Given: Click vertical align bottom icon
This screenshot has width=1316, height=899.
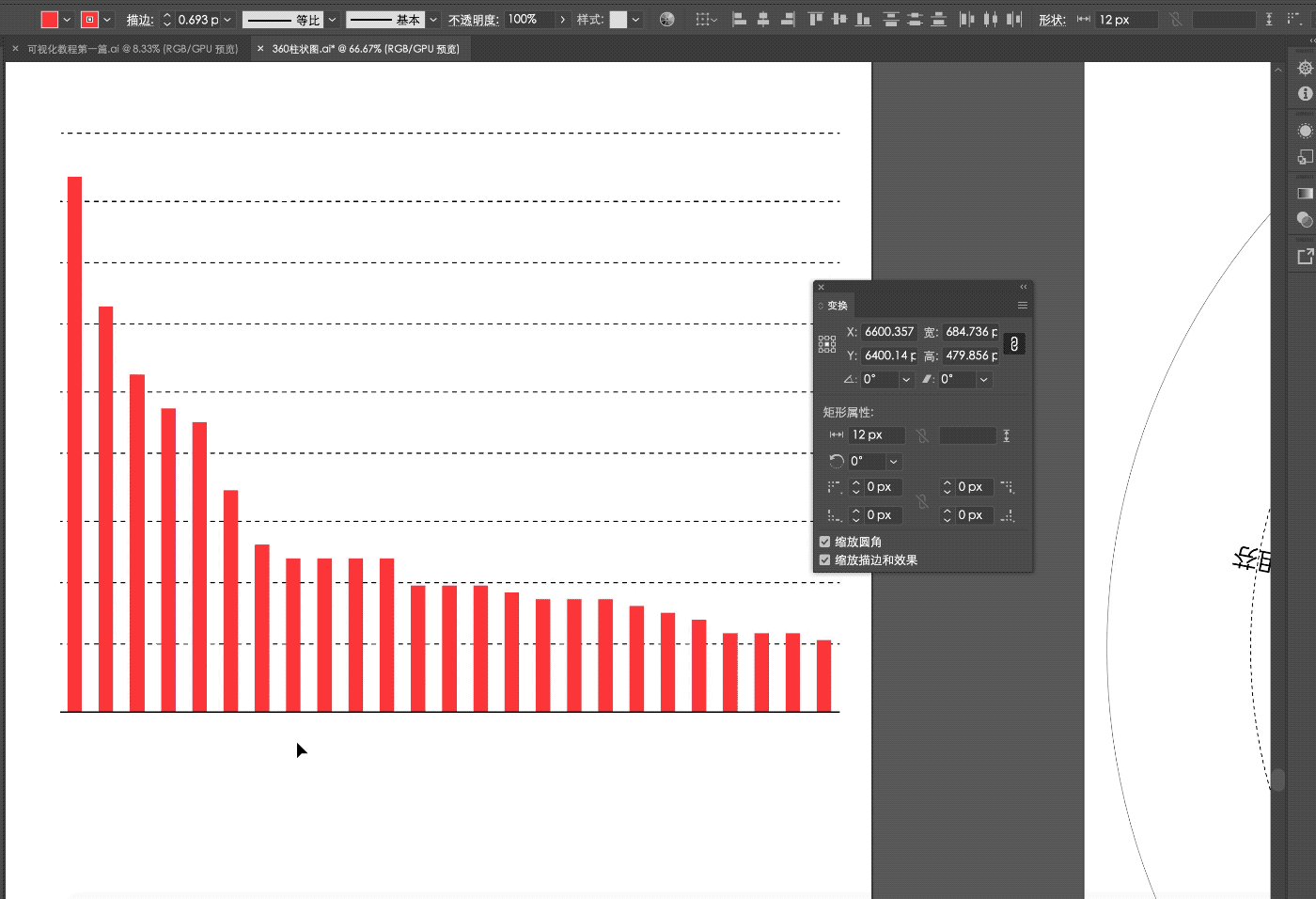Looking at the screenshot, I should [863, 19].
